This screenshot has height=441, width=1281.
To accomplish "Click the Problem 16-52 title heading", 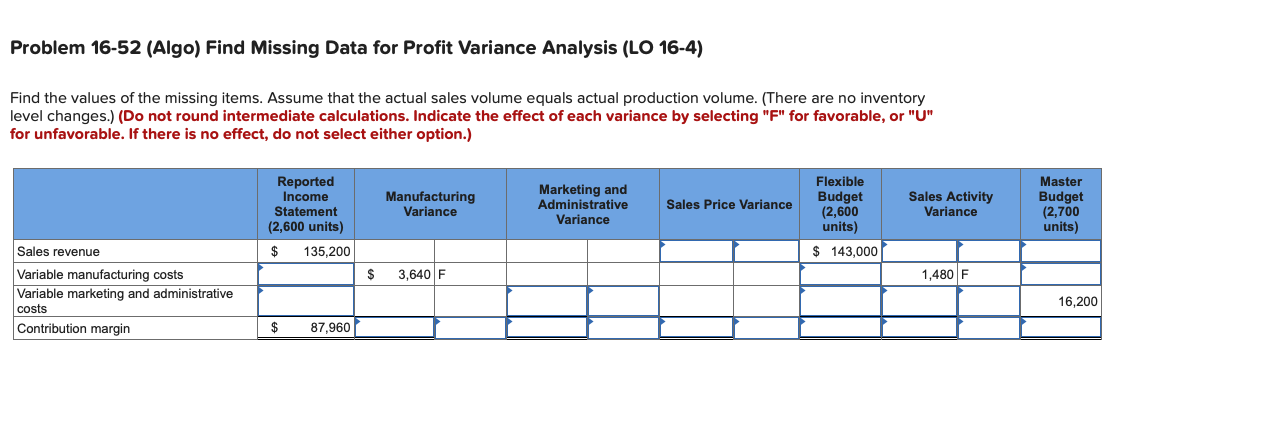I will [x=356, y=47].
